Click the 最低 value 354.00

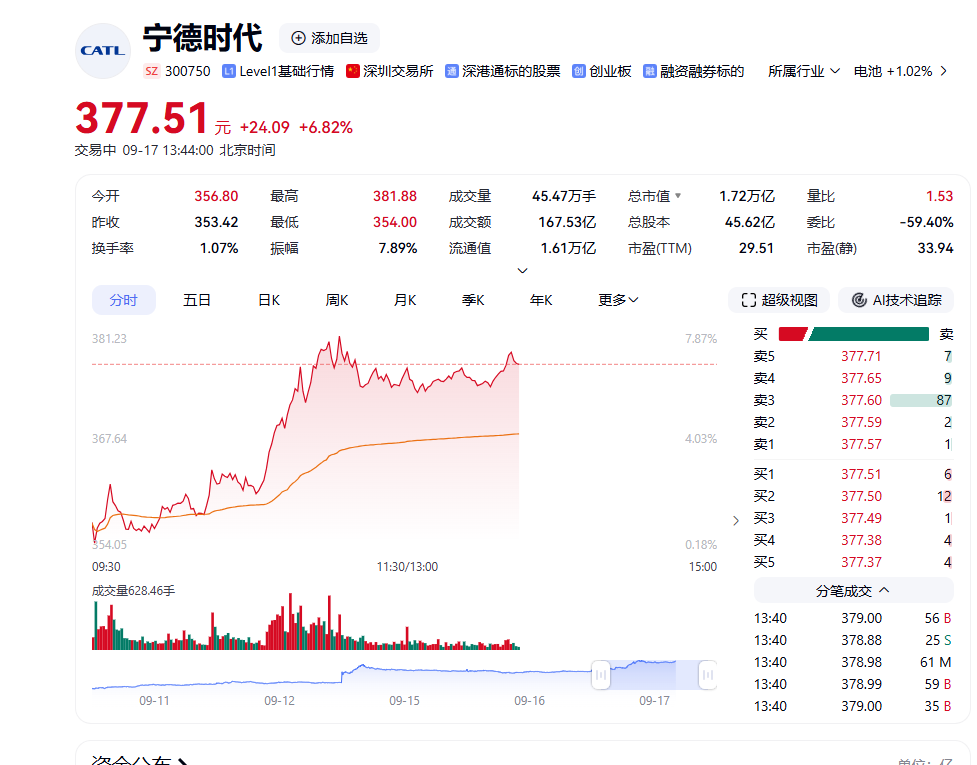tap(395, 222)
